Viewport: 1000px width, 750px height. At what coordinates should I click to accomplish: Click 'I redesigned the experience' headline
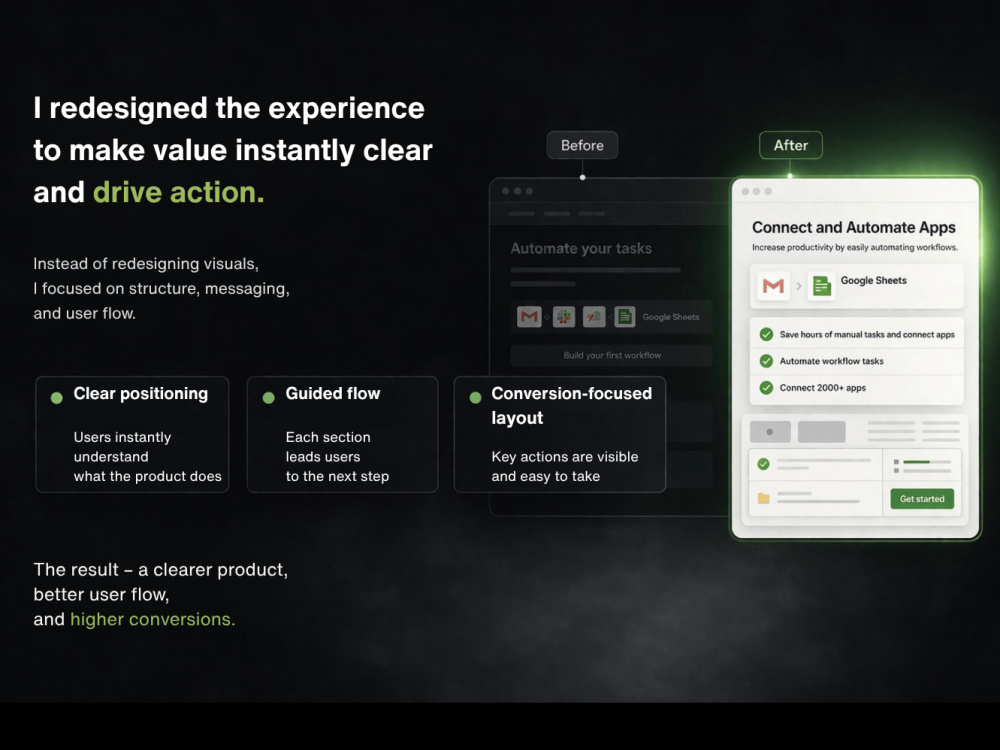click(229, 108)
